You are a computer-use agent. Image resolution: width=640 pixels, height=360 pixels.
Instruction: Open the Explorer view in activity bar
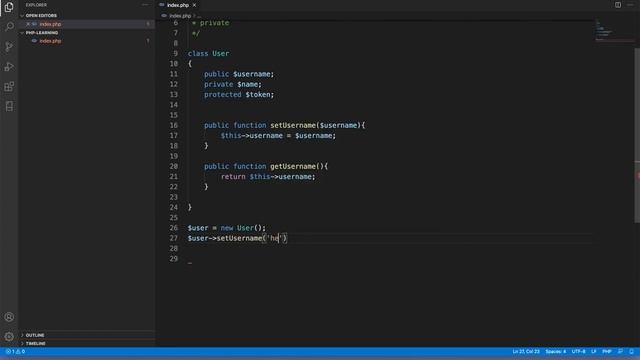pos(9,7)
